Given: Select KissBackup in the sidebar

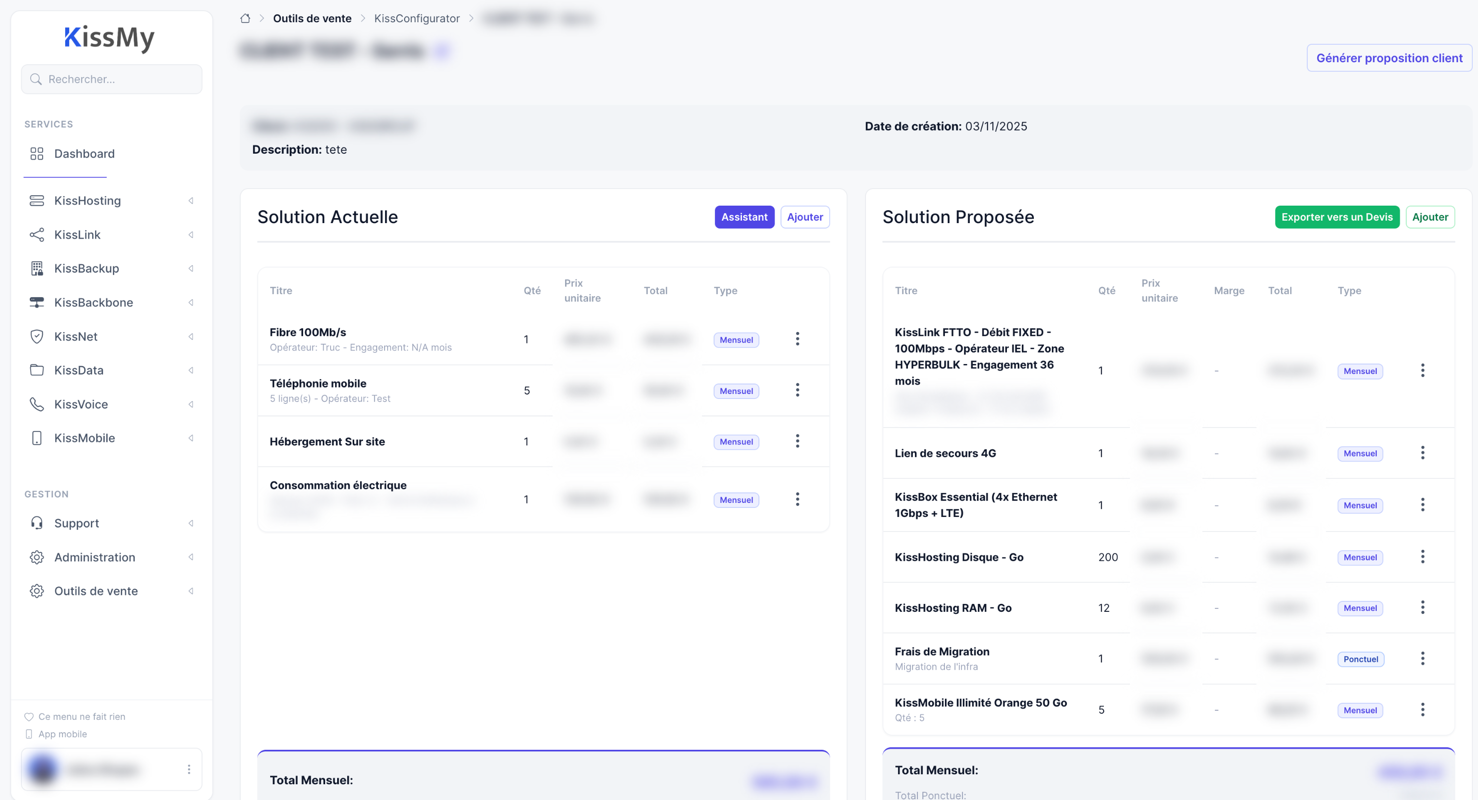Looking at the screenshot, I should (x=111, y=269).
